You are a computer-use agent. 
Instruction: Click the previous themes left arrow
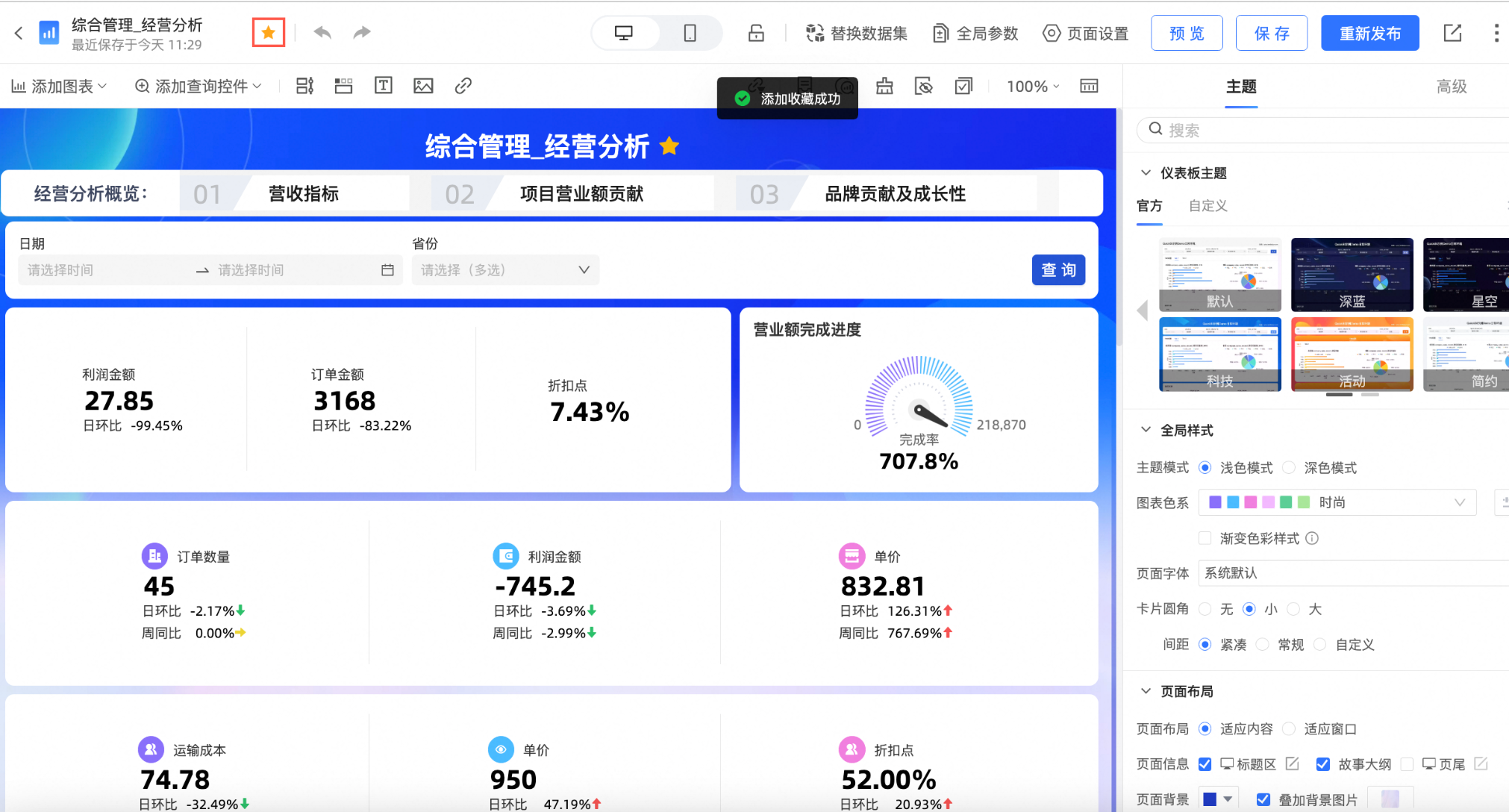point(1143,310)
